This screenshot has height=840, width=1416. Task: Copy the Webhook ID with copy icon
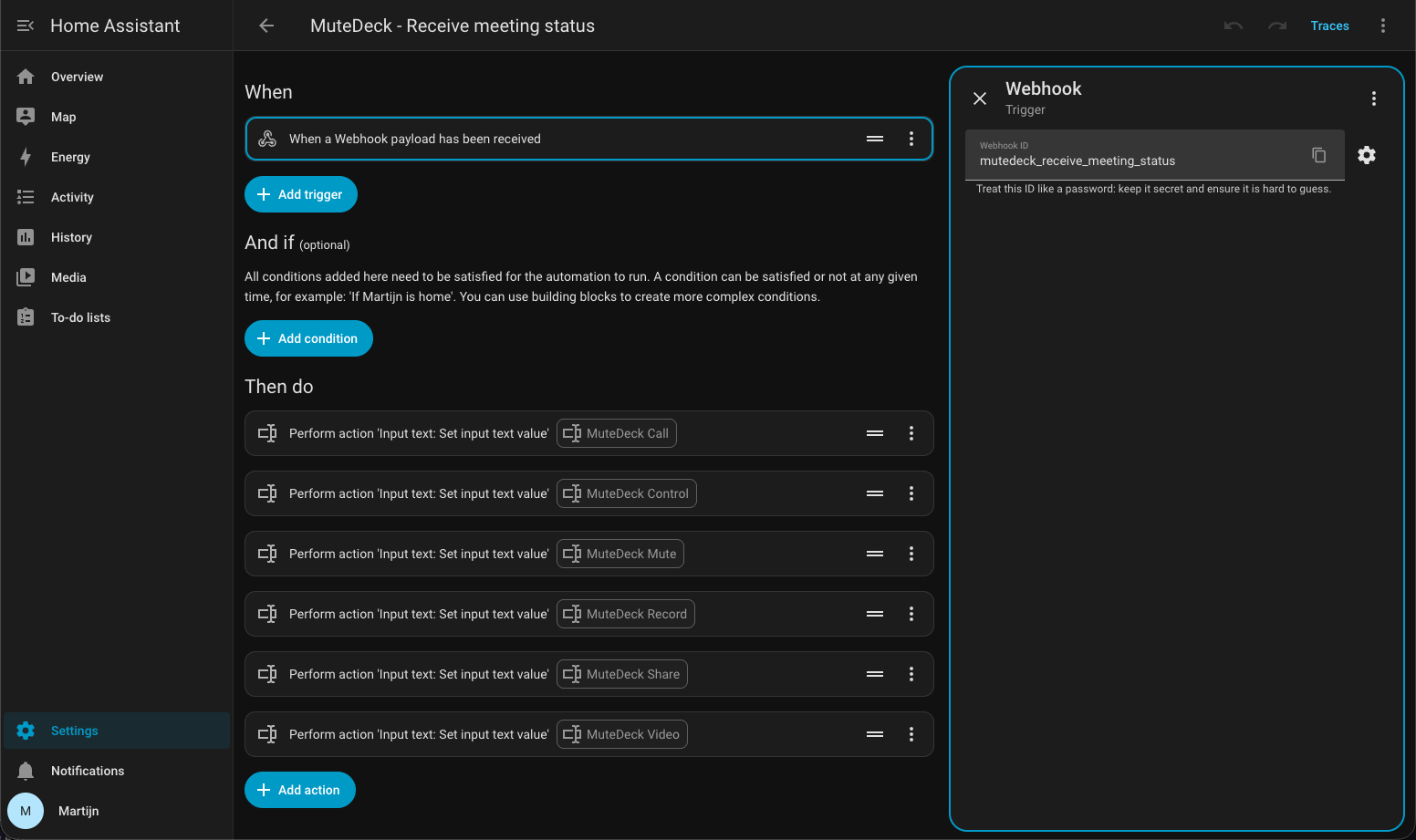[x=1319, y=155]
